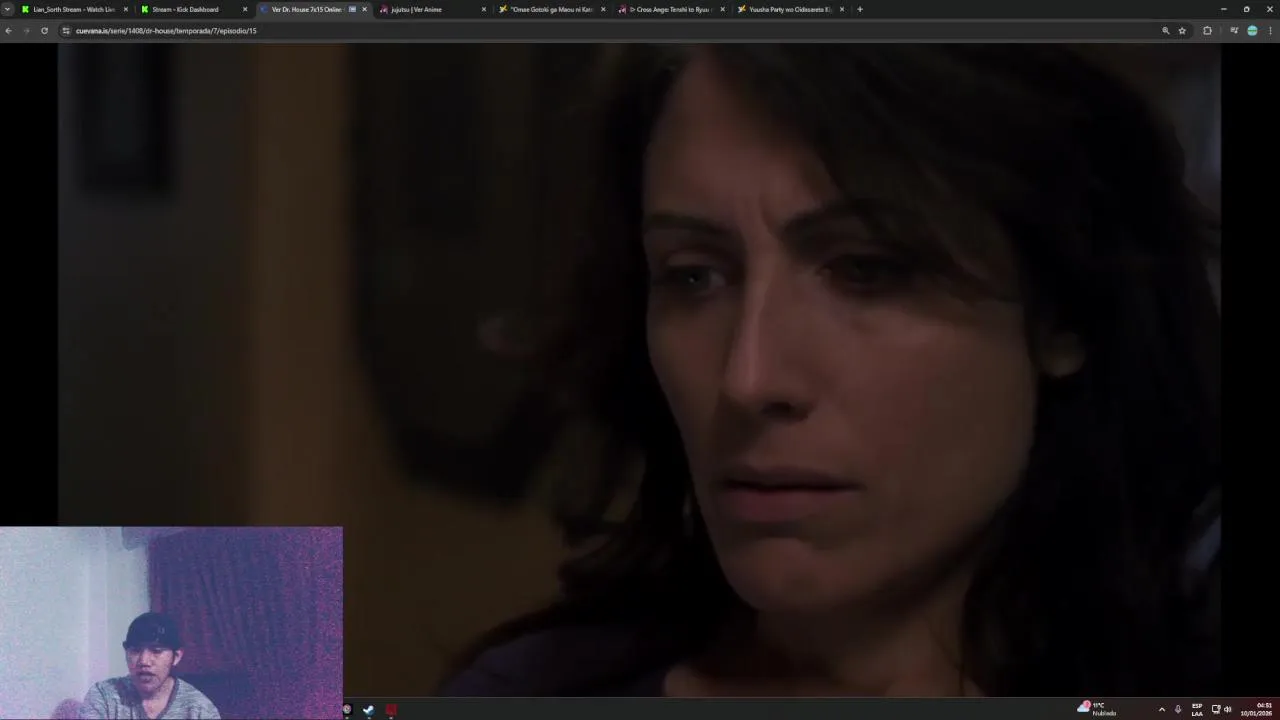Reload the current page
The height and width of the screenshot is (720, 1280).
tap(44, 31)
